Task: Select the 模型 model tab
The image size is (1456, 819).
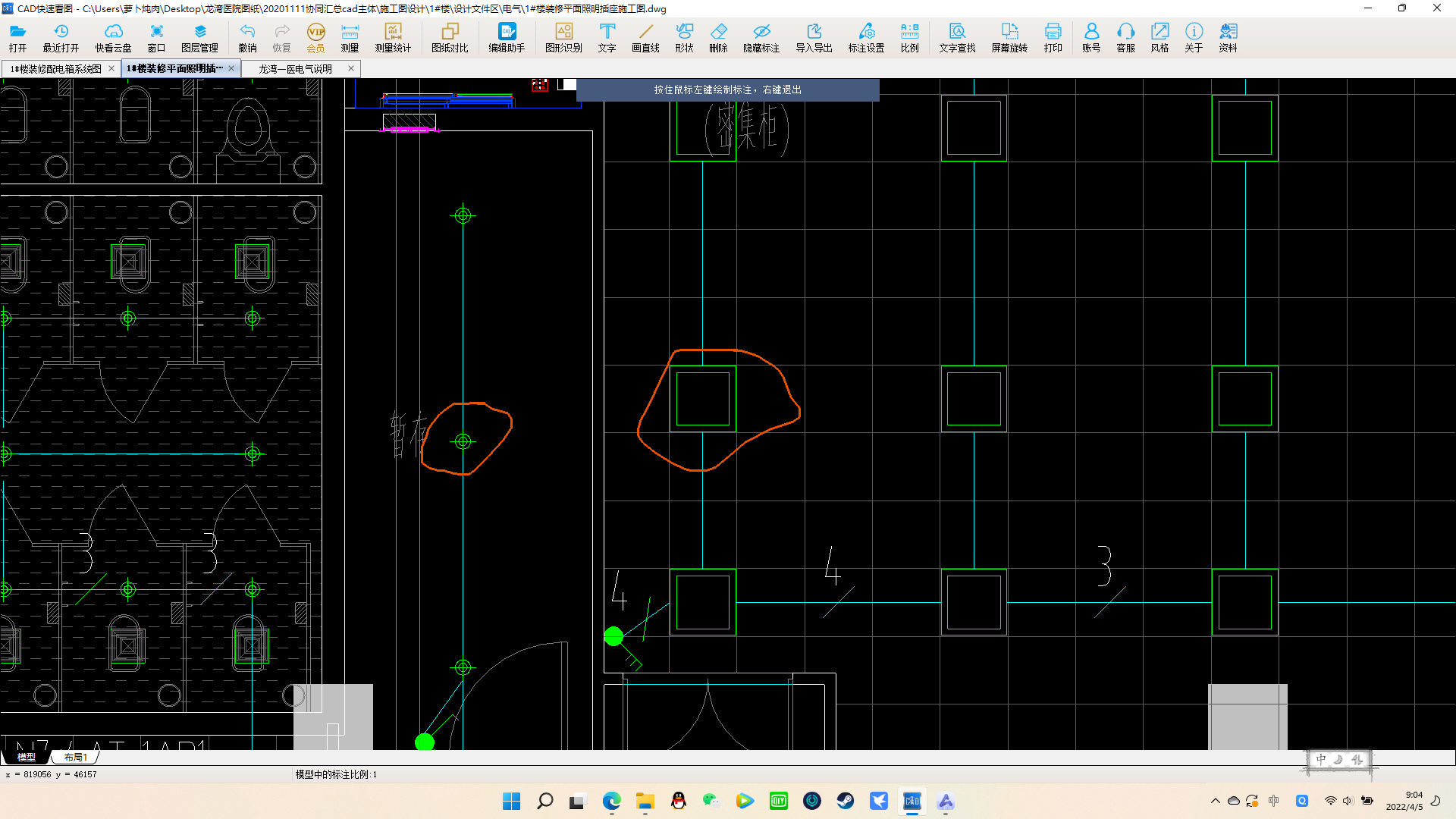Action: coord(27,757)
